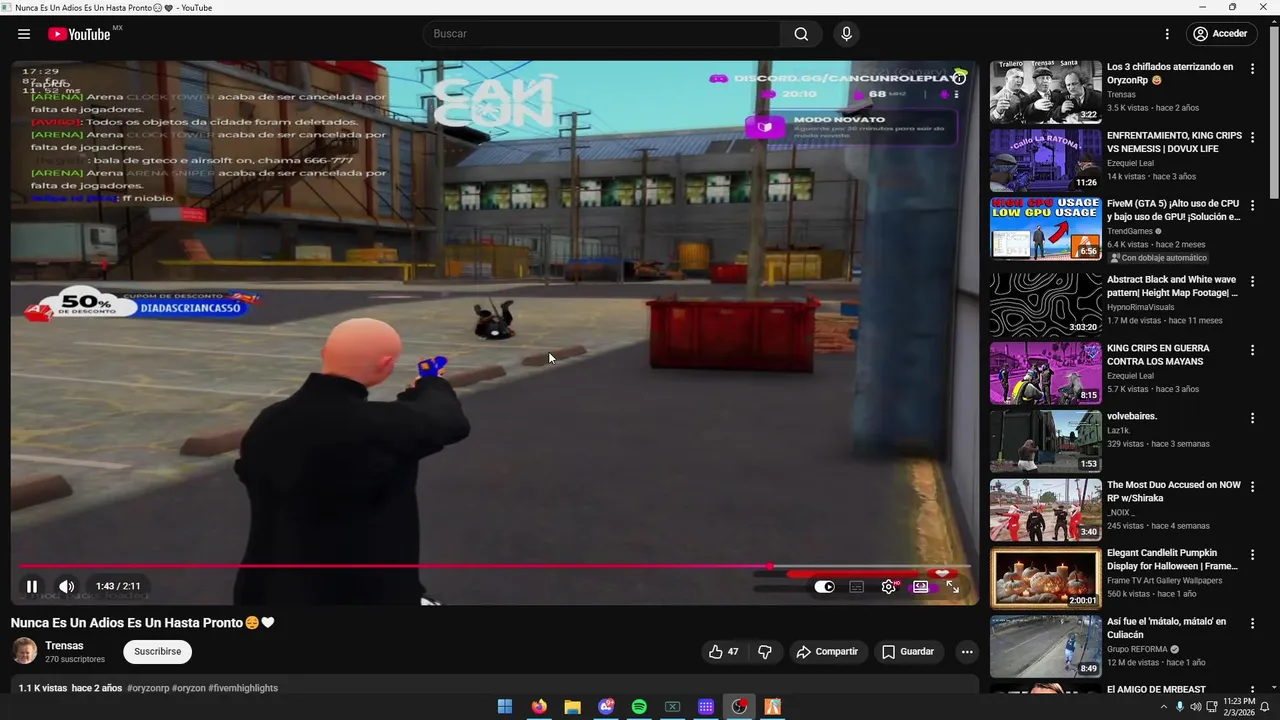Open system volume control in tray
Screen dimensions: 1280x720
pyautogui.click(x=1196, y=707)
